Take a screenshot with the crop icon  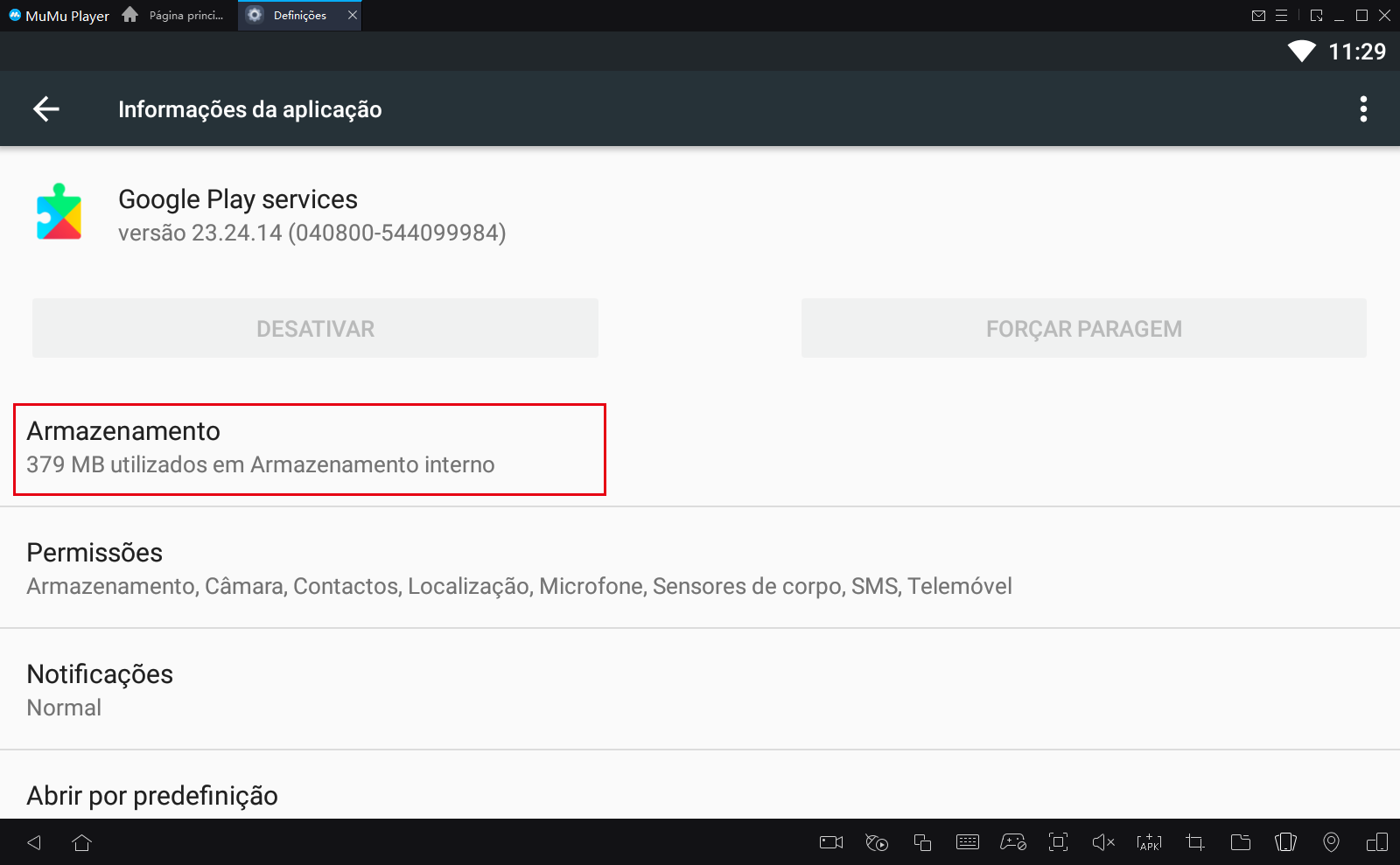pos(1195,842)
